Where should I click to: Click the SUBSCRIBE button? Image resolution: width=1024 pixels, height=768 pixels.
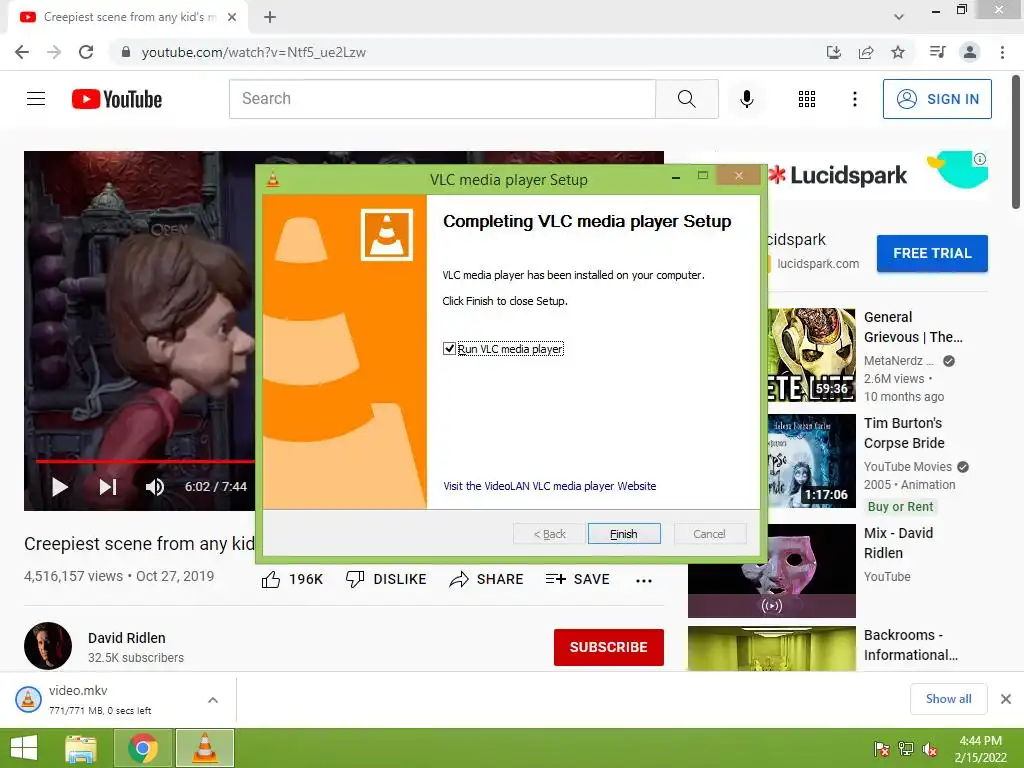click(609, 647)
